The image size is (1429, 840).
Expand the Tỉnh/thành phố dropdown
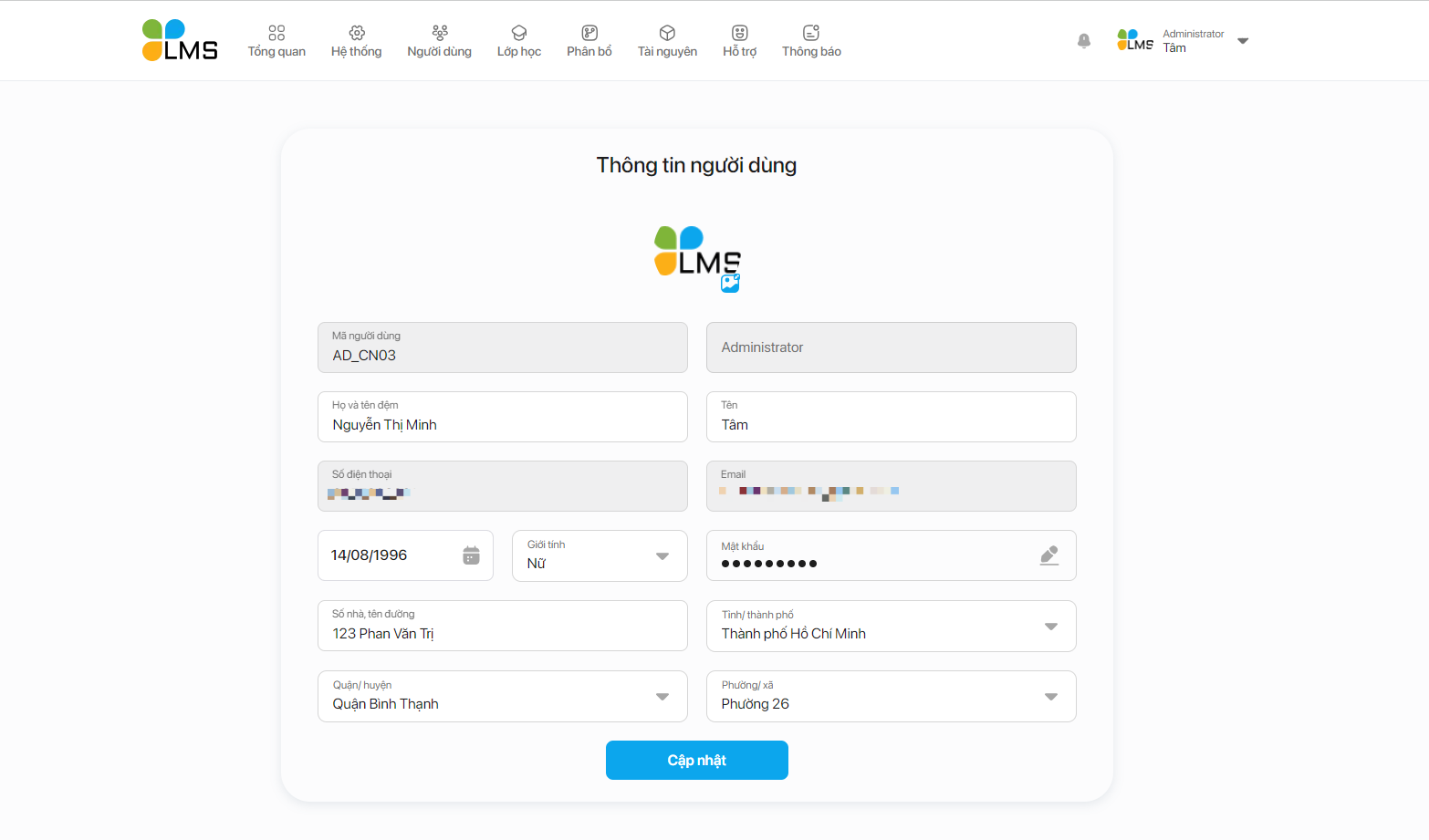[x=1051, y=627]
